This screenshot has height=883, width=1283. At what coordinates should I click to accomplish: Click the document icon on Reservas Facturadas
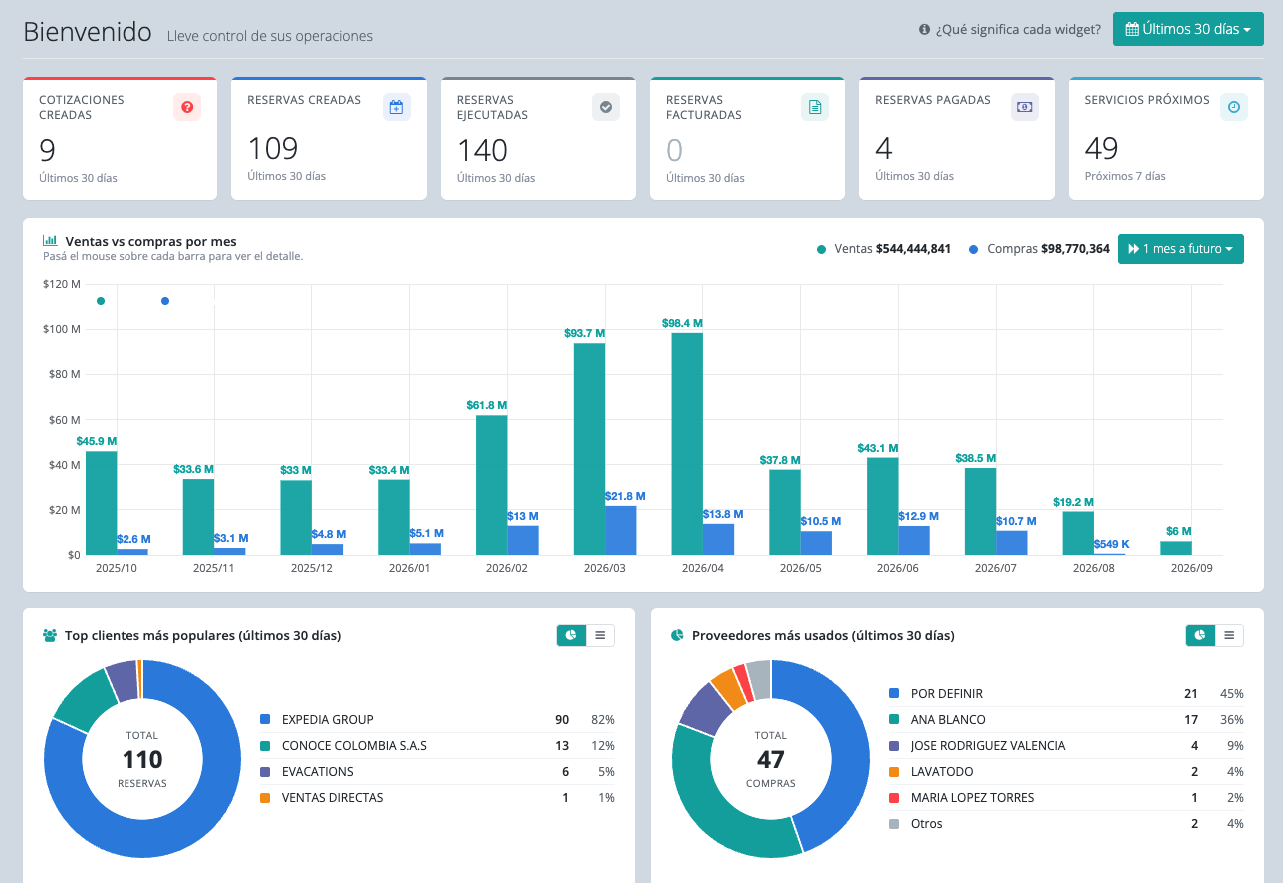[x=815, y=107]
